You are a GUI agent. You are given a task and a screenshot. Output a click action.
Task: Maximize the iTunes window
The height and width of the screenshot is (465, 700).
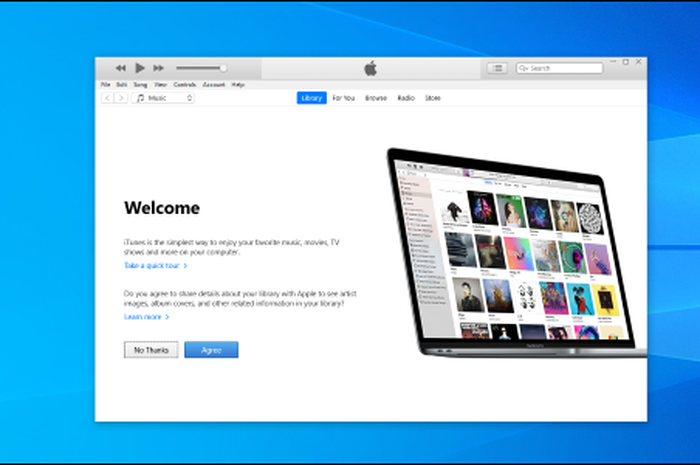pos(626,62)
